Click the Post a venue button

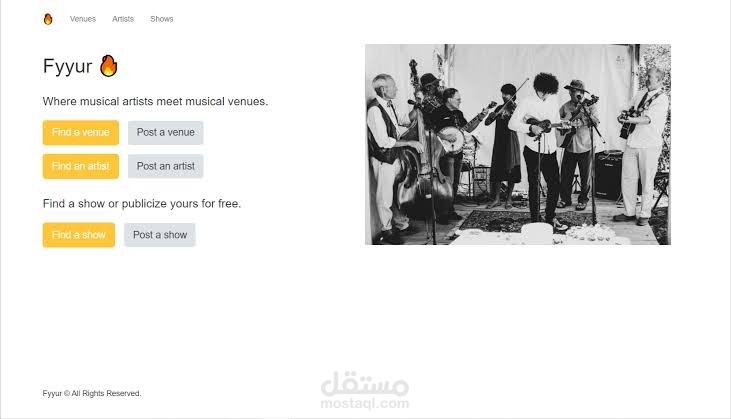click(x=166, y=132)
